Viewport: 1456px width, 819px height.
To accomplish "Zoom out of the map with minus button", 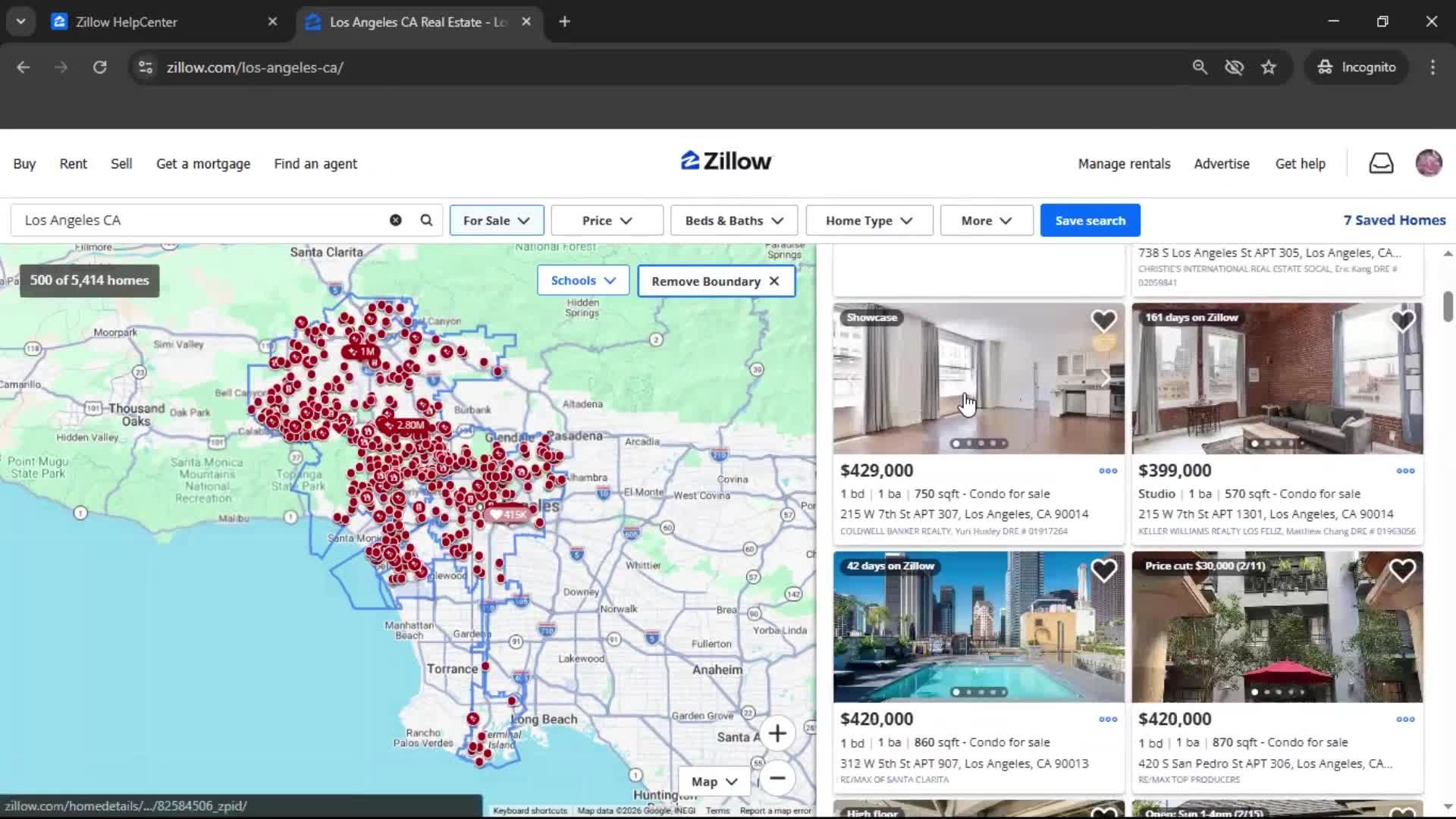I will 778,779.
